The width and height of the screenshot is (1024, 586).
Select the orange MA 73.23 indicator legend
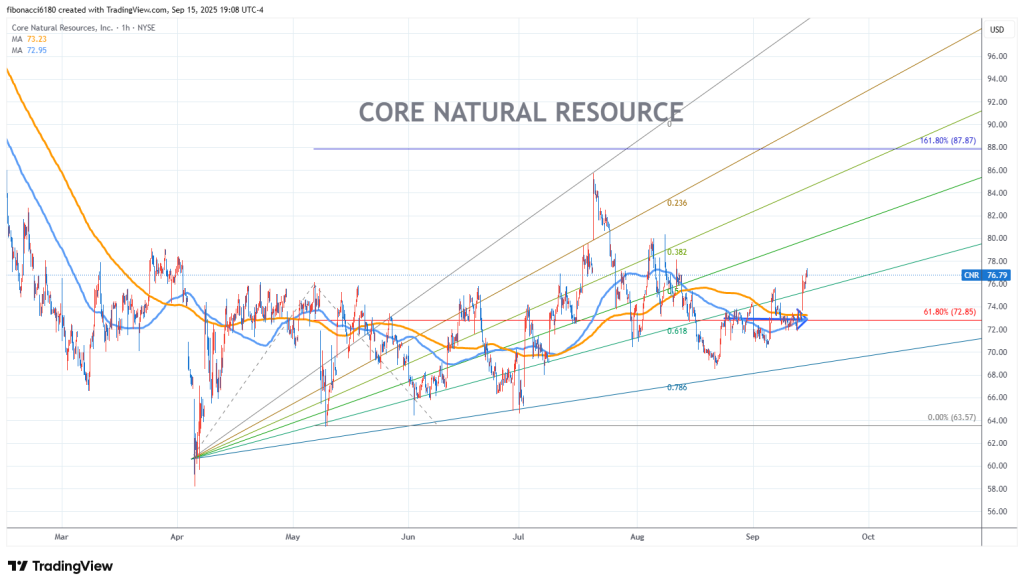point(29,39)
